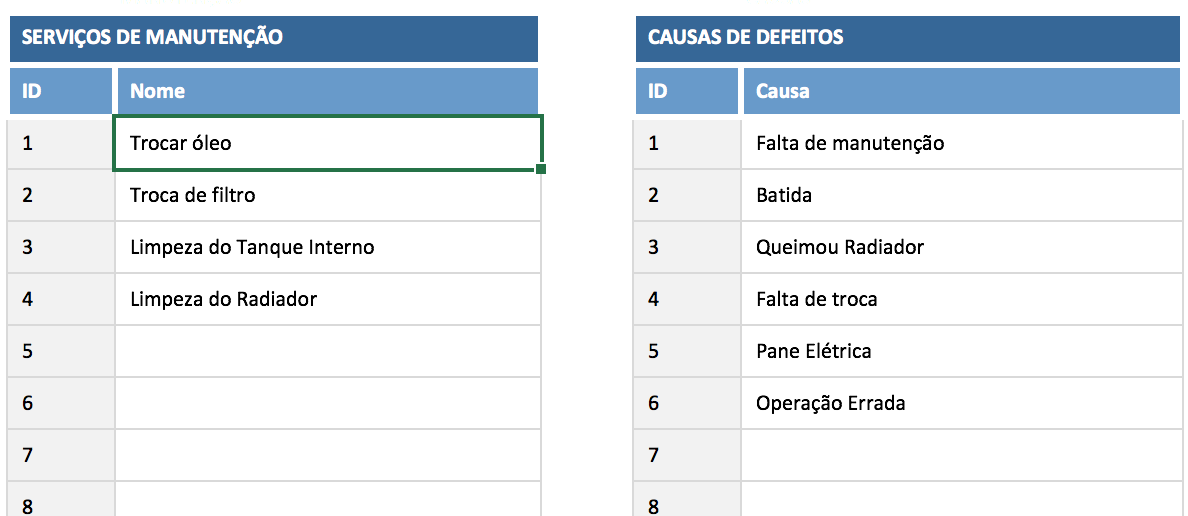Viewport: 1188px width, 516px height.
Task: Select empty name cell in services row 5
Action: pos(327,351)
